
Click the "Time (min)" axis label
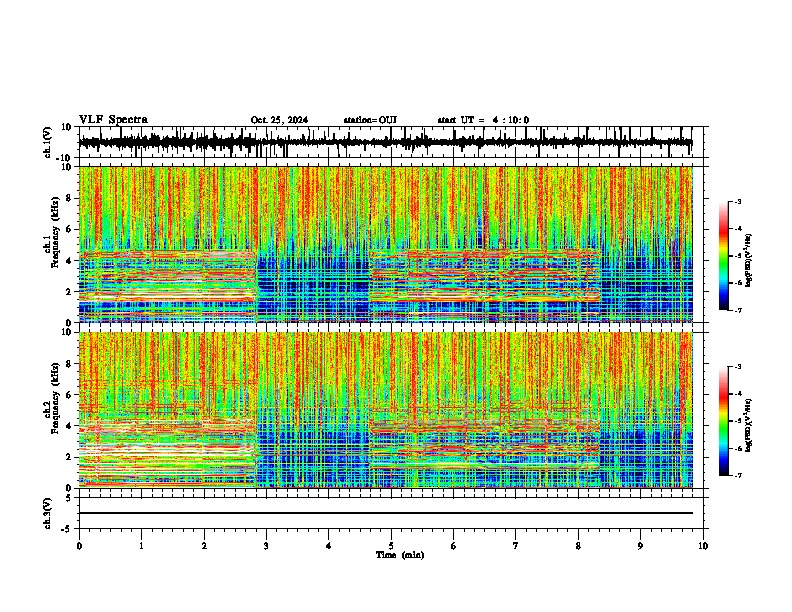[x=400, y=555]
